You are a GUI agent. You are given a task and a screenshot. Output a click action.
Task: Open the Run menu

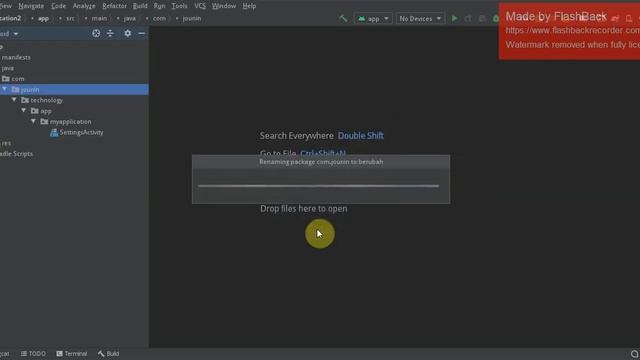click(x=160, y=6)
